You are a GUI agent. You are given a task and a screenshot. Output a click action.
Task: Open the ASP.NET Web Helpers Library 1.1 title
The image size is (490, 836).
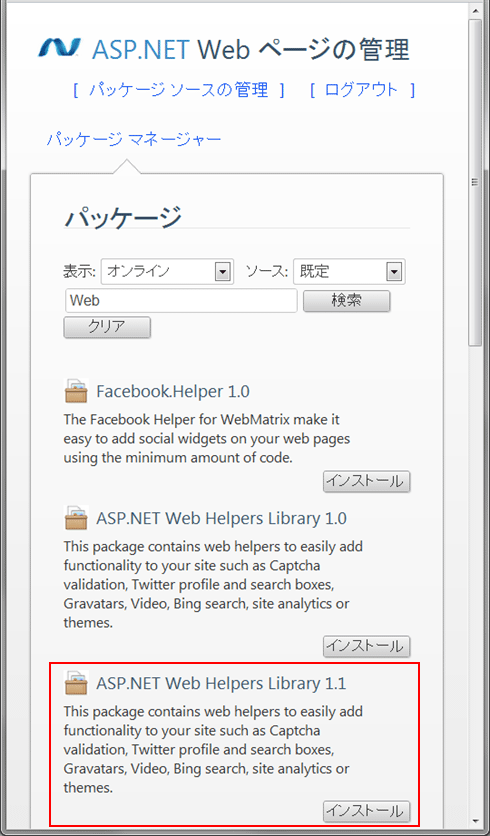[x=221, y=683]
